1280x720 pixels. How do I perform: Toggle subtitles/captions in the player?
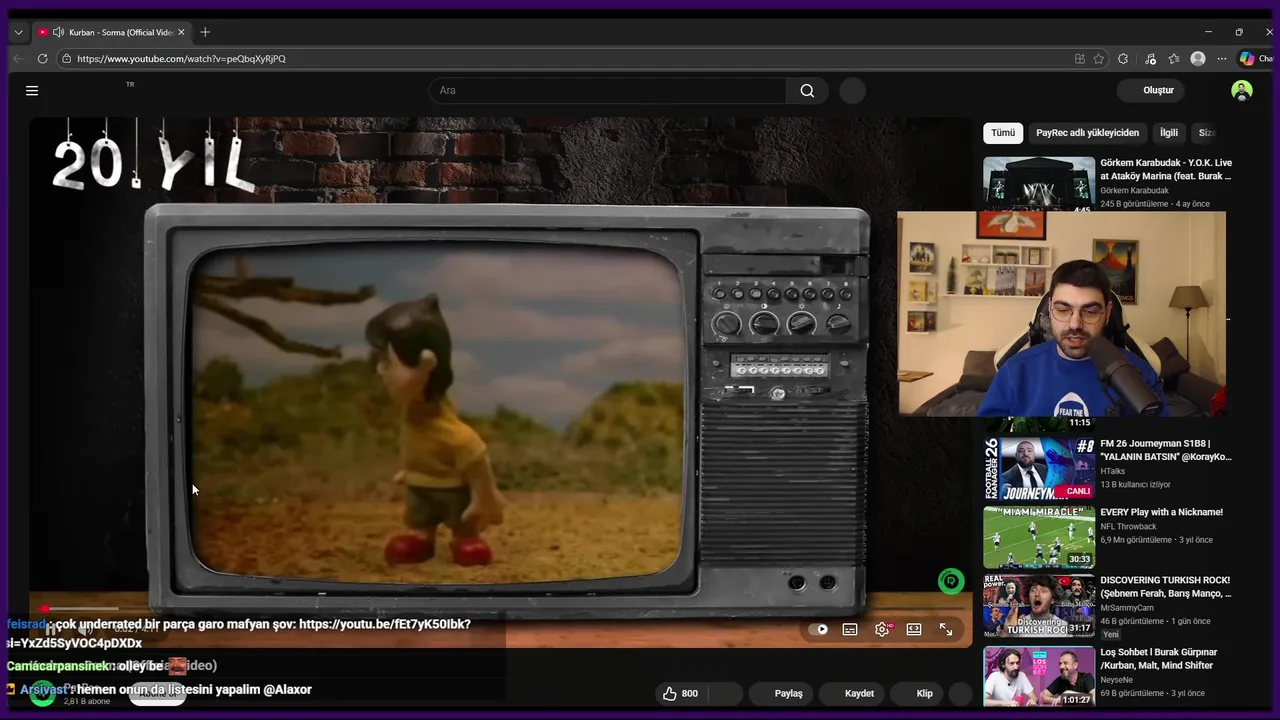(x=850, y=629)
